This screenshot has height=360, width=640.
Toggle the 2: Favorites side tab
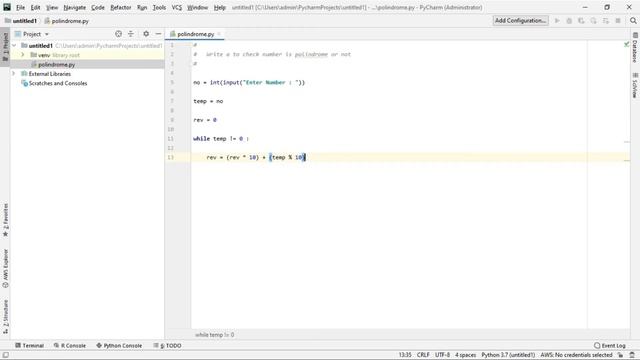tap(5, 220)
